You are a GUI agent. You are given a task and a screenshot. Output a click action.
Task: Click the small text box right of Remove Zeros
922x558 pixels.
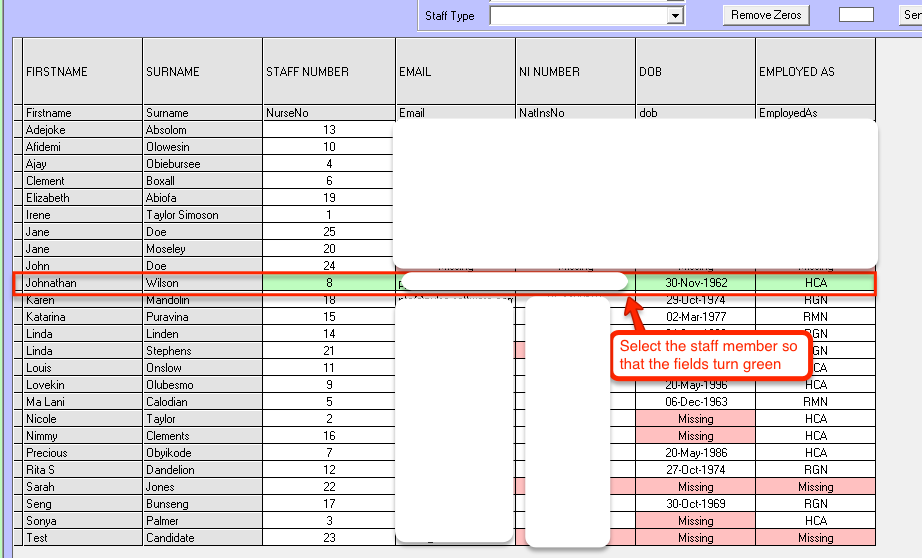coord(856,15)
